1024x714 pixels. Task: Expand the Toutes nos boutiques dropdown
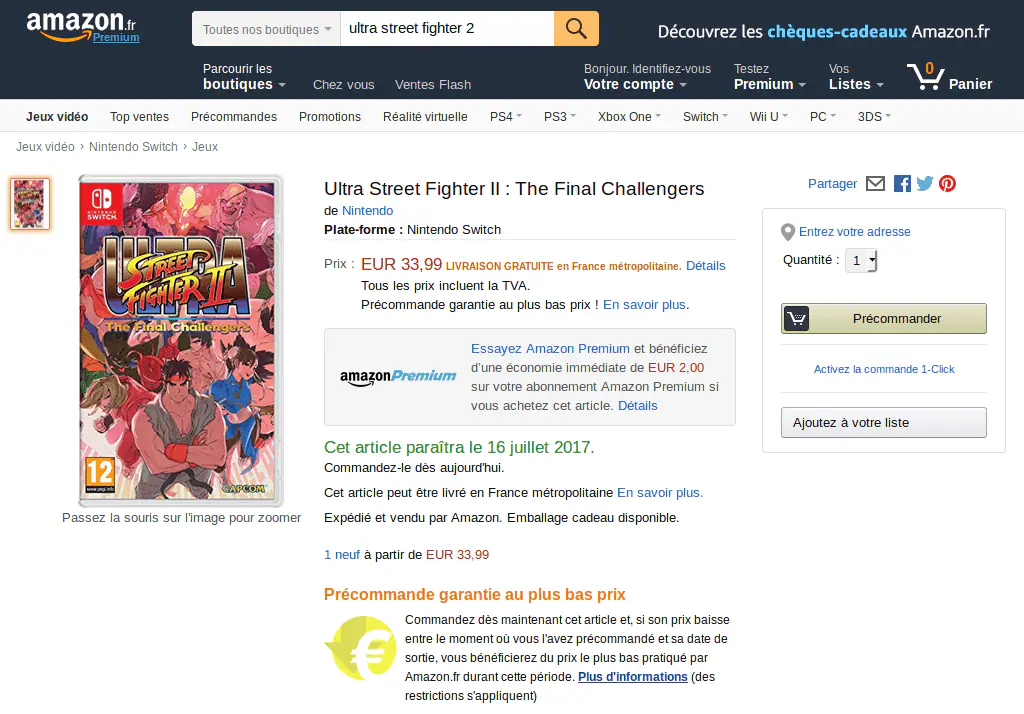[x=266, y=29]
